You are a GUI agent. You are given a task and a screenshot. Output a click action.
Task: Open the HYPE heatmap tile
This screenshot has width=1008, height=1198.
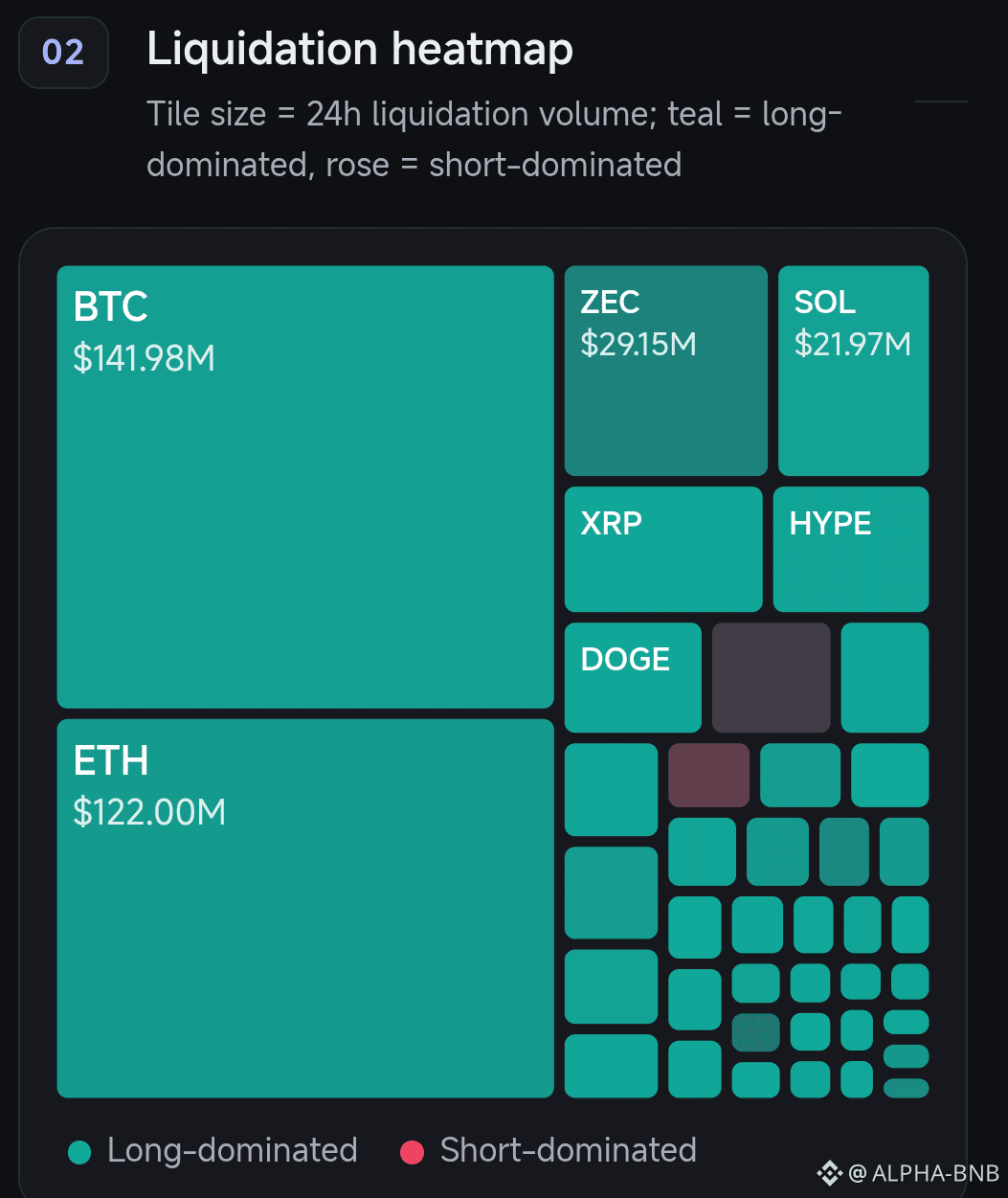(x=851, y=549)
